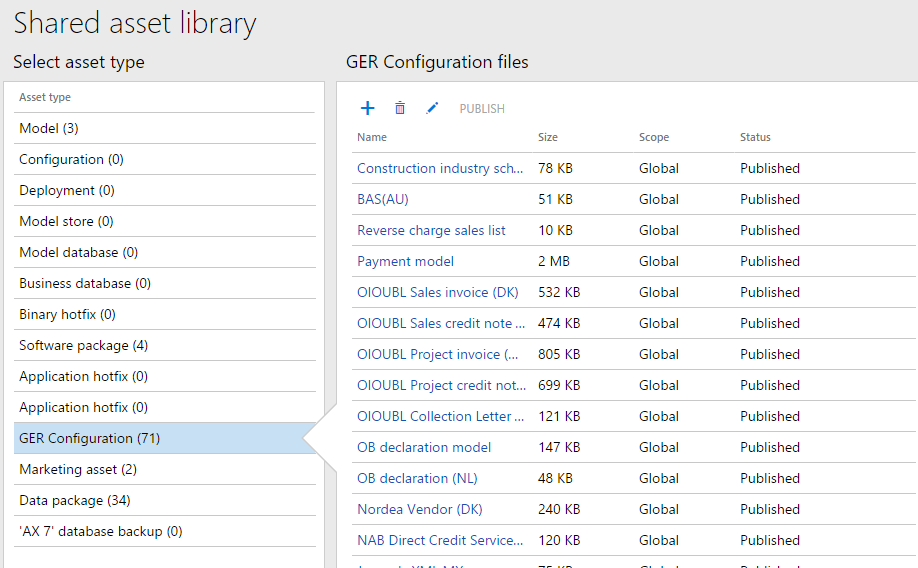Select Model (3) asset type
The height and width of the screenshot is (568, 918).
(x=49, y=128)
